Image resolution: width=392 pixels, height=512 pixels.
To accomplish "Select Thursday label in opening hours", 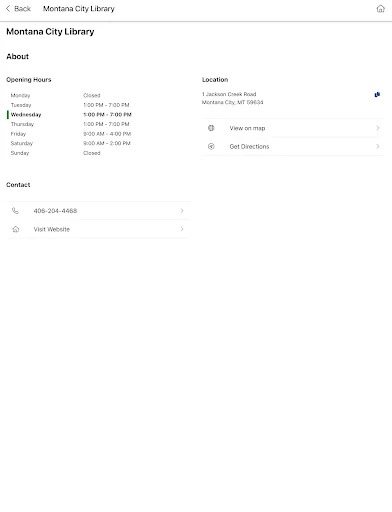I will (x=22, y=124).
